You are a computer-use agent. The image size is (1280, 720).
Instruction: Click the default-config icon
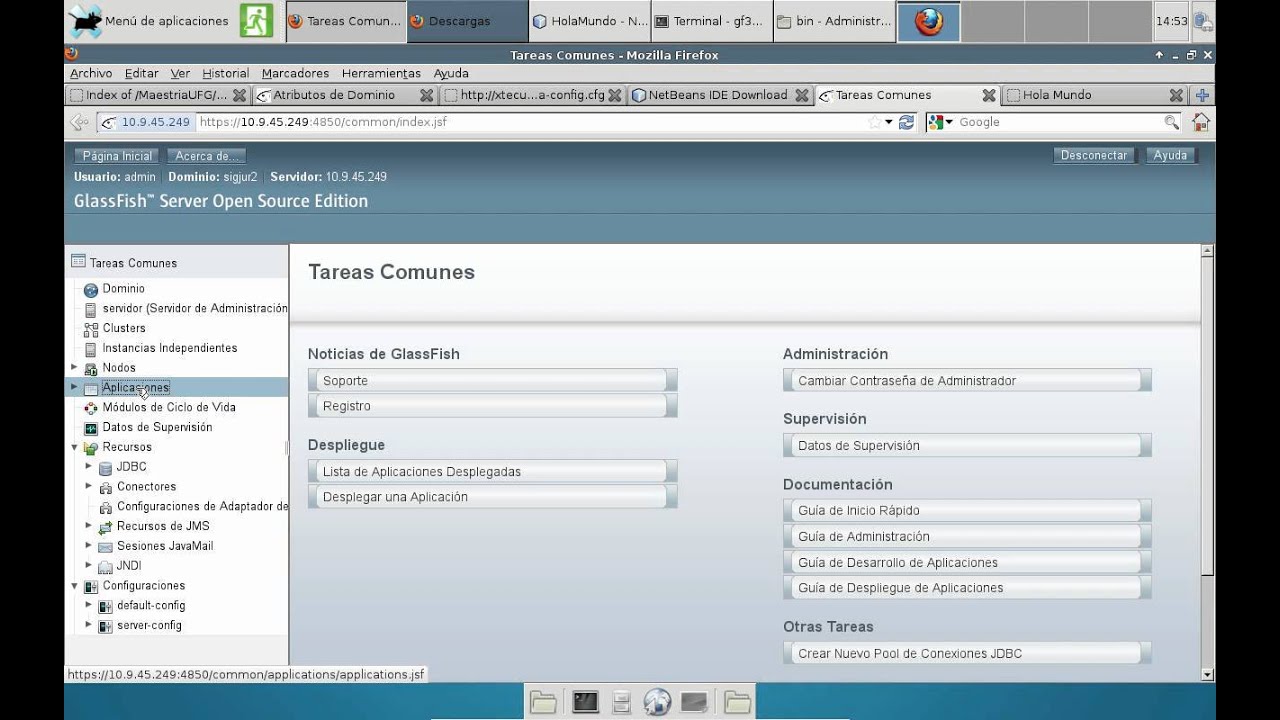coord(106,606)
